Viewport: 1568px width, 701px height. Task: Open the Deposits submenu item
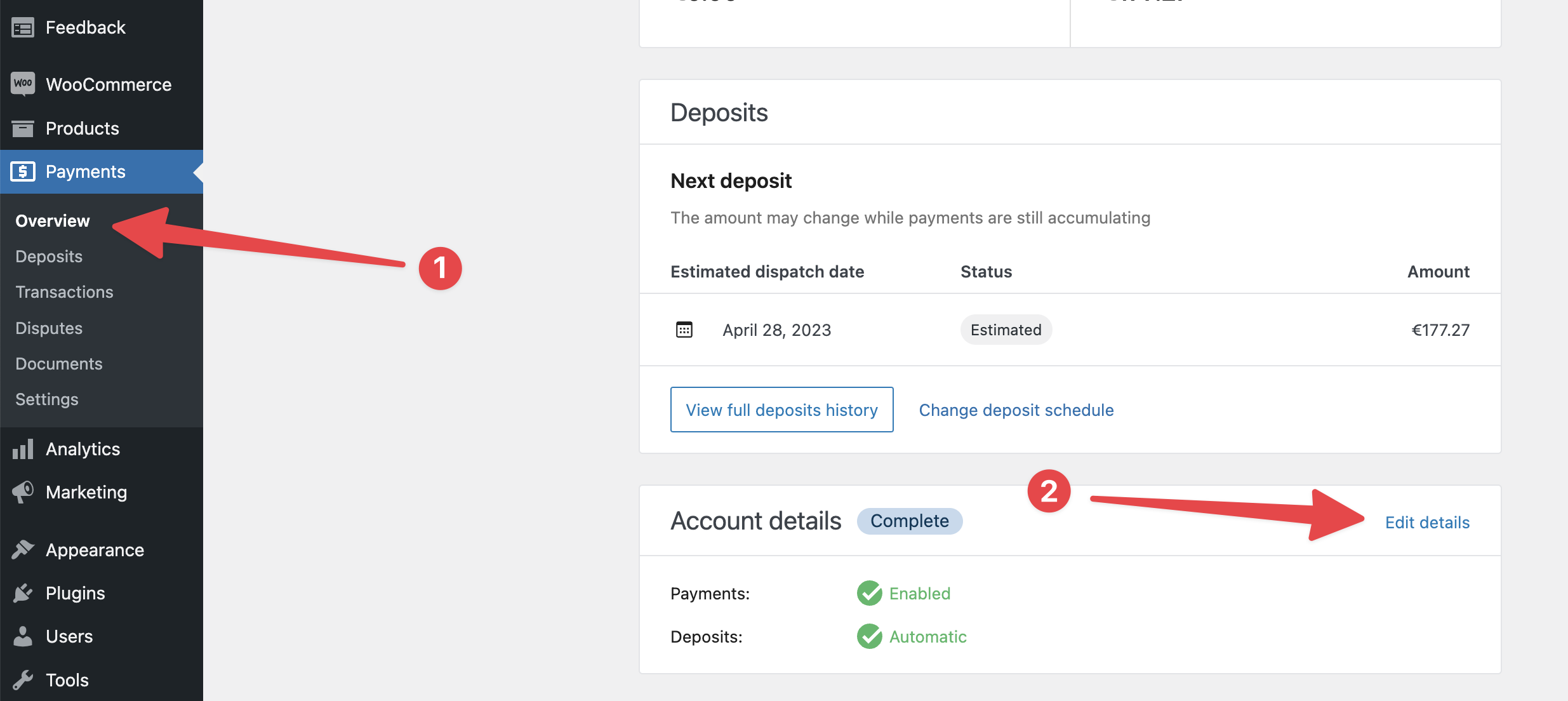48,256
